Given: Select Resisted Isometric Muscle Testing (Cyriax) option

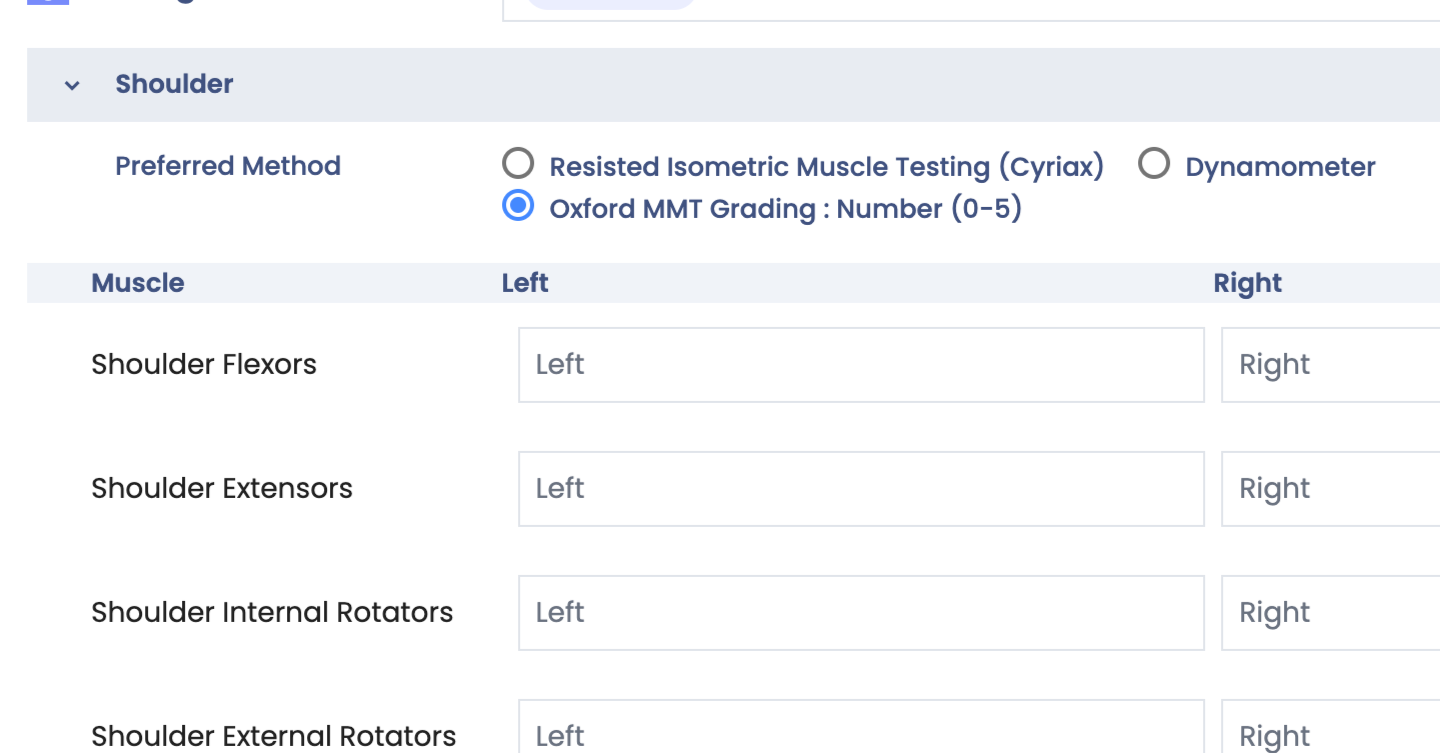Looking at the screenshot, I should (518, 163).
